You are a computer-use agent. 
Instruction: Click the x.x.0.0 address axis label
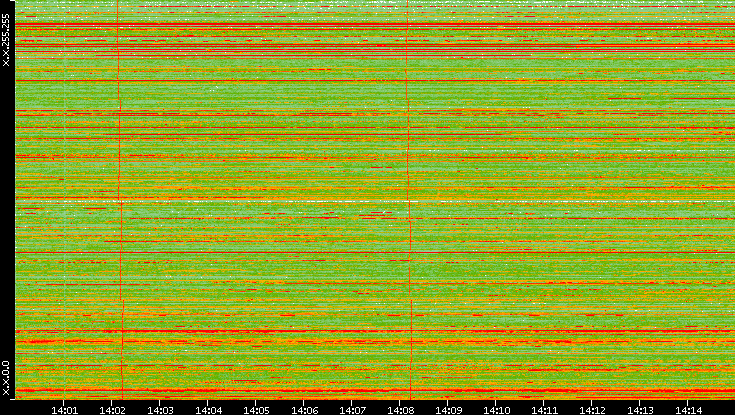(x=6, y=378)
